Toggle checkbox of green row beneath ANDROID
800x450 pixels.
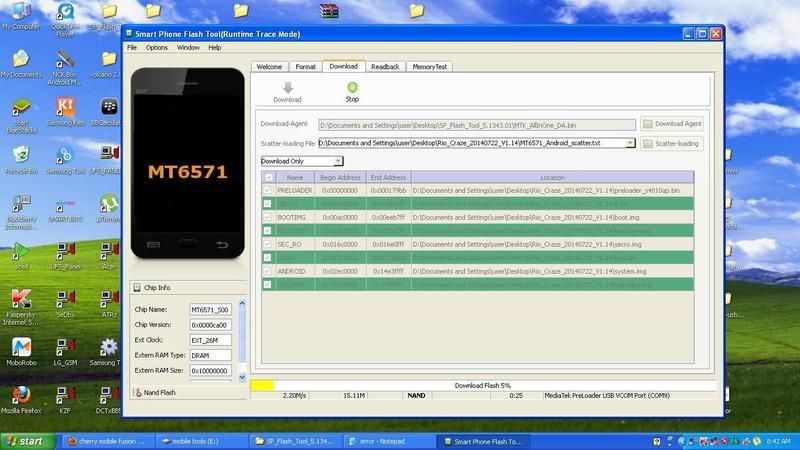[267, 284]
